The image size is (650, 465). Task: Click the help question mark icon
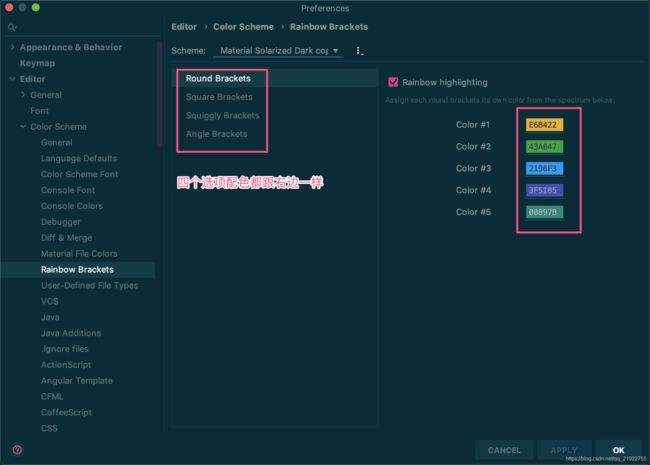17,450
